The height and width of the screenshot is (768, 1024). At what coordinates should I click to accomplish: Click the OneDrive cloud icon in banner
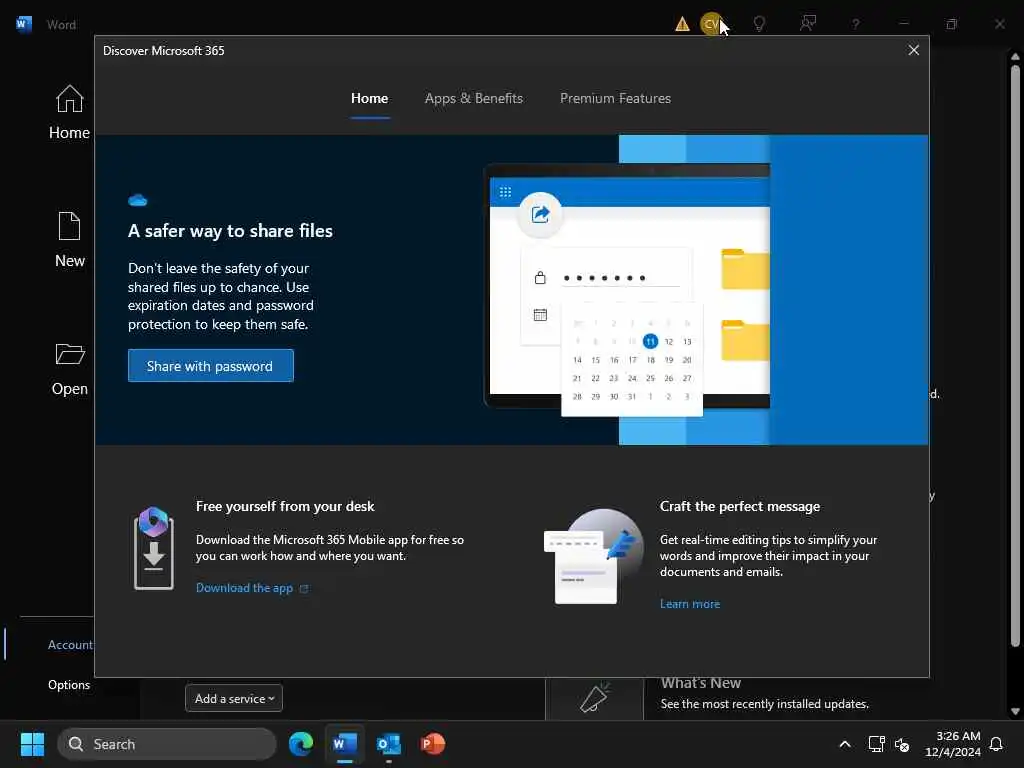coord(138,200)
